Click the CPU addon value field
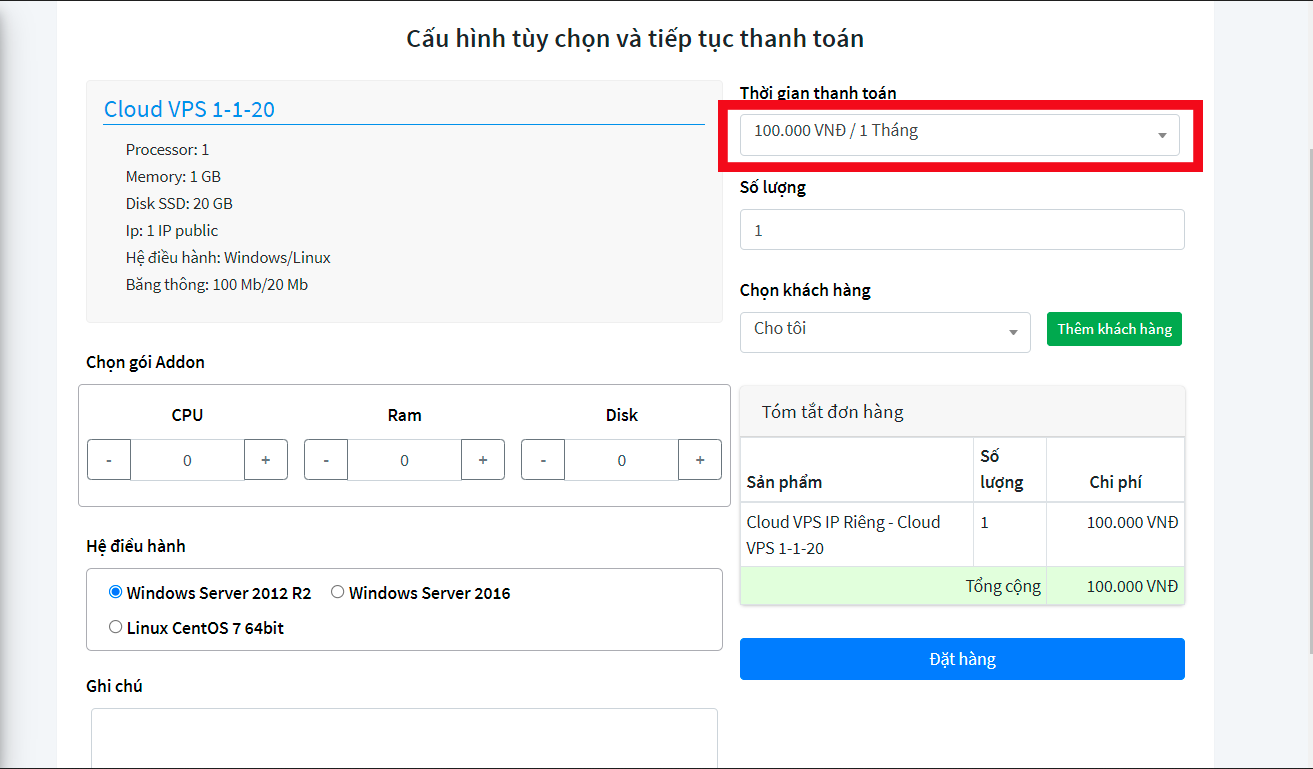Screen dimensions: 1313x769 [x=187, y=460]
